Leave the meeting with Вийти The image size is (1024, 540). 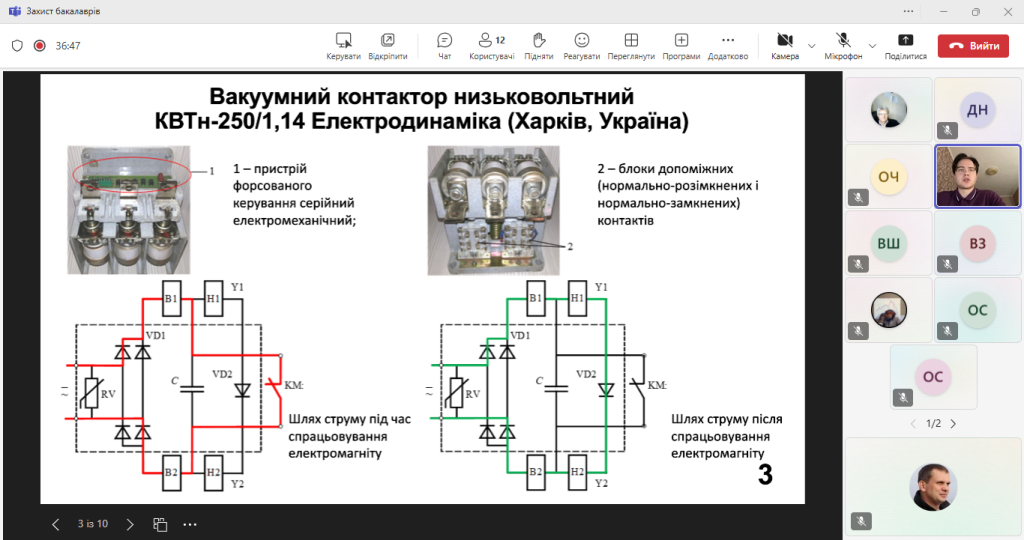pos(974,46)
